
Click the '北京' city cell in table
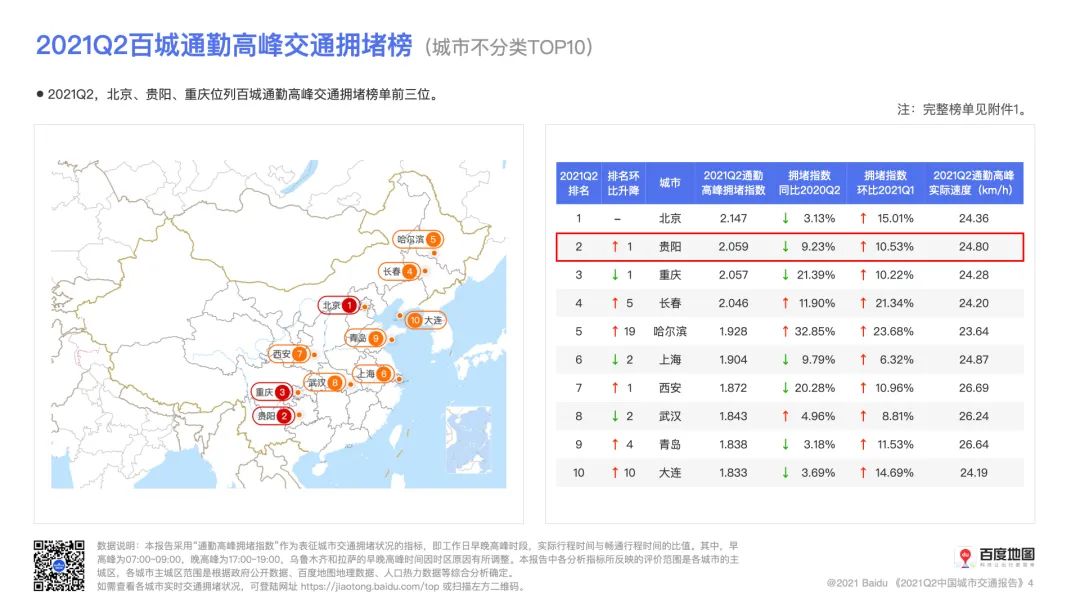[x=669, y=218]
